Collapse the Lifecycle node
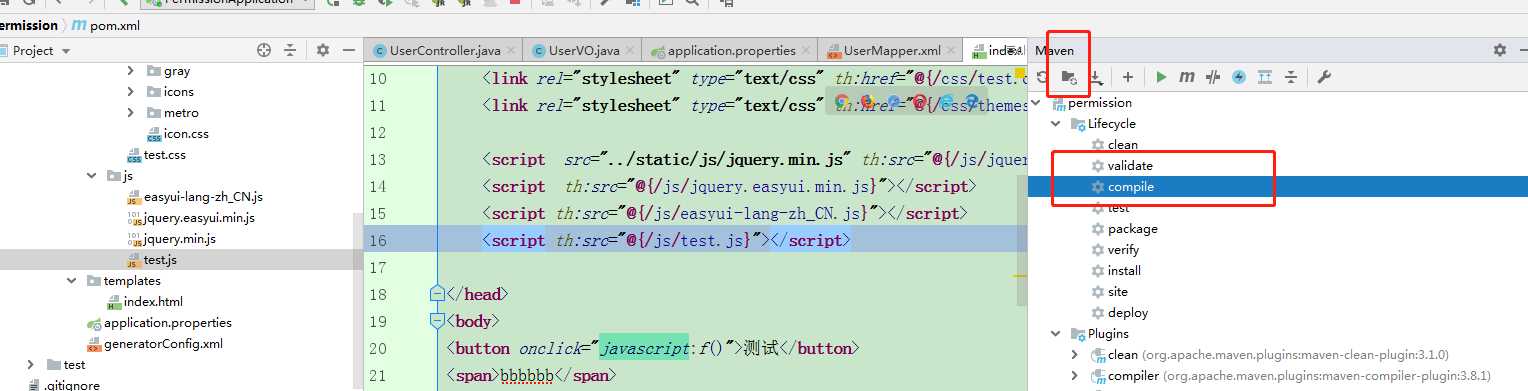The width and height of the screenshot is (1528, 391). coord(1055,124)
